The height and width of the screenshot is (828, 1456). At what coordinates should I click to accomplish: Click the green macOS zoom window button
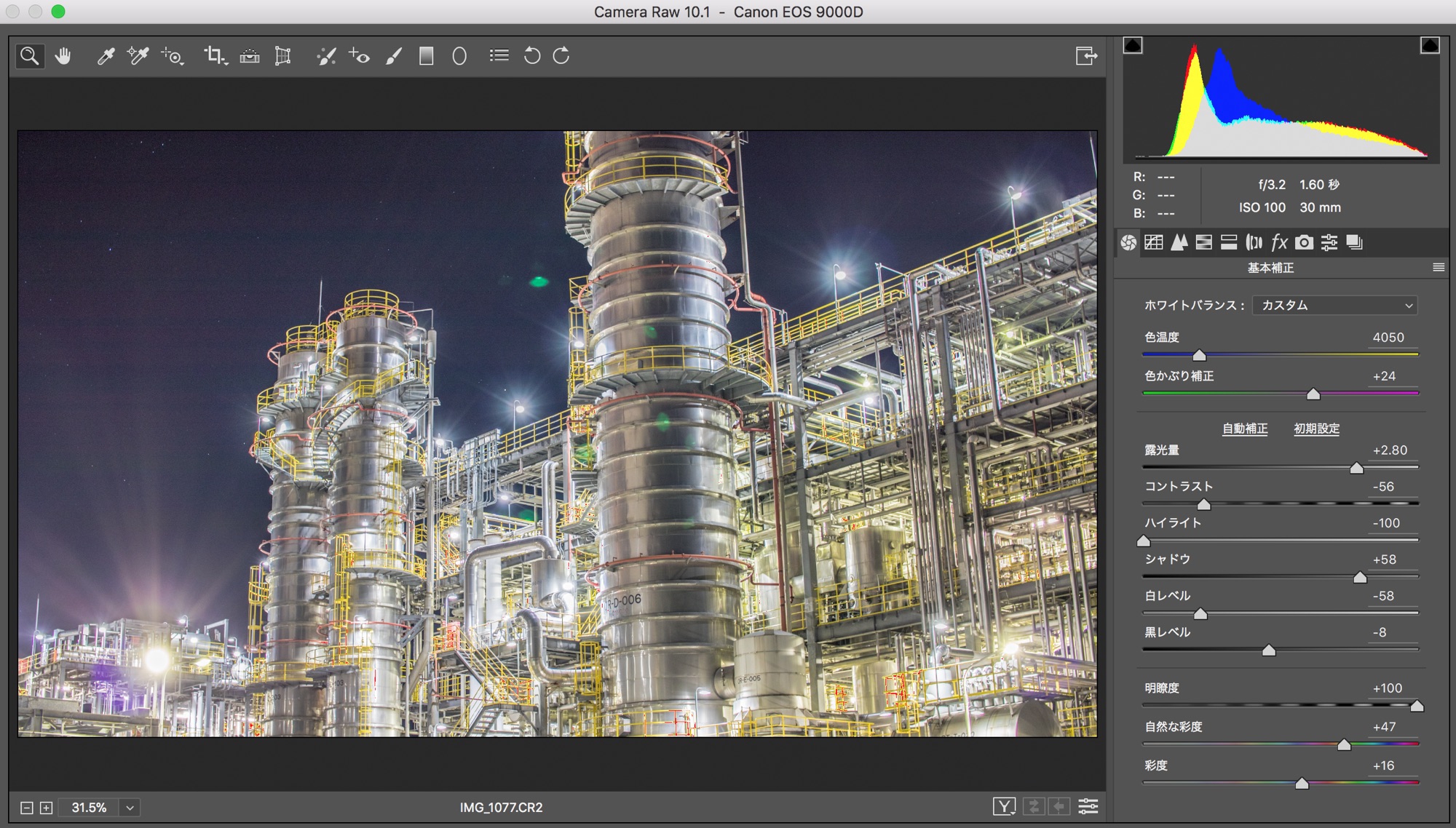[x=58, y=12]
